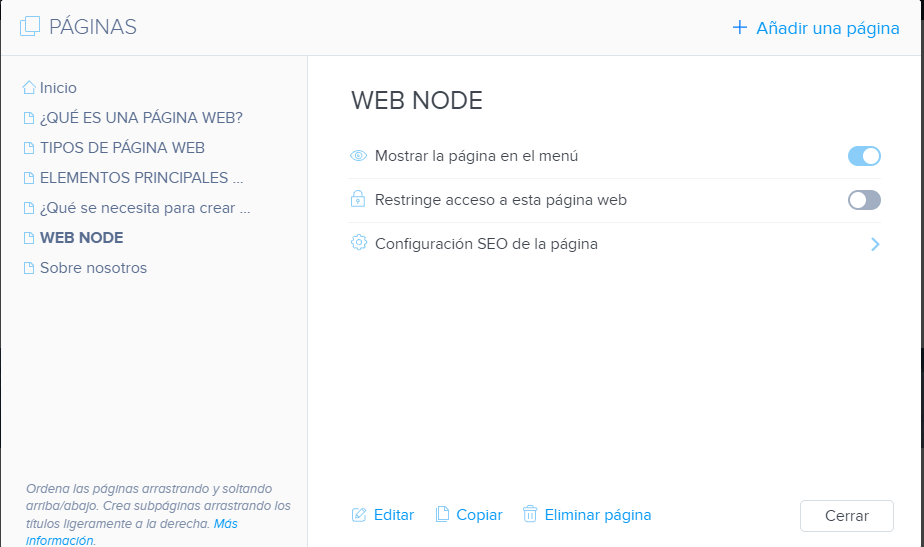Select TIPOS DE PÁGINA WEB page

click(x=123, y=148)
